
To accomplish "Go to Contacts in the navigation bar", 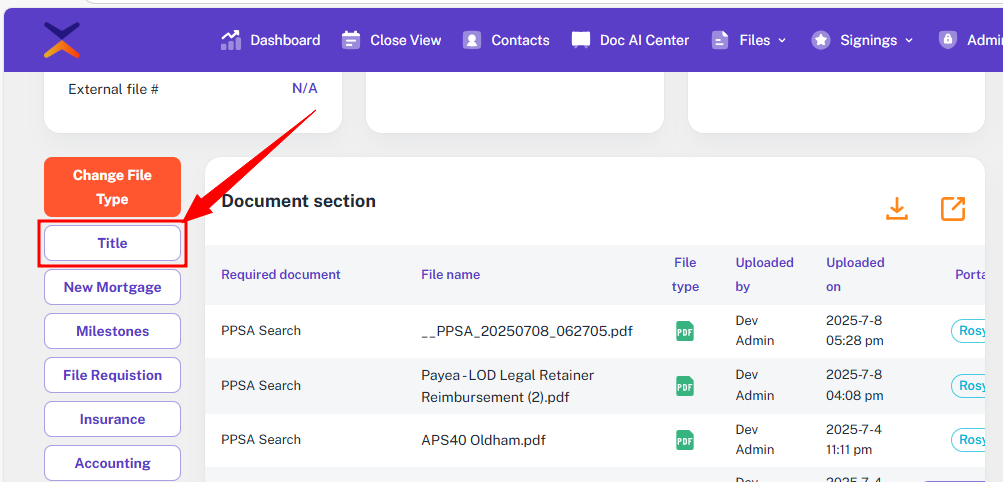I will coord(507,40).
